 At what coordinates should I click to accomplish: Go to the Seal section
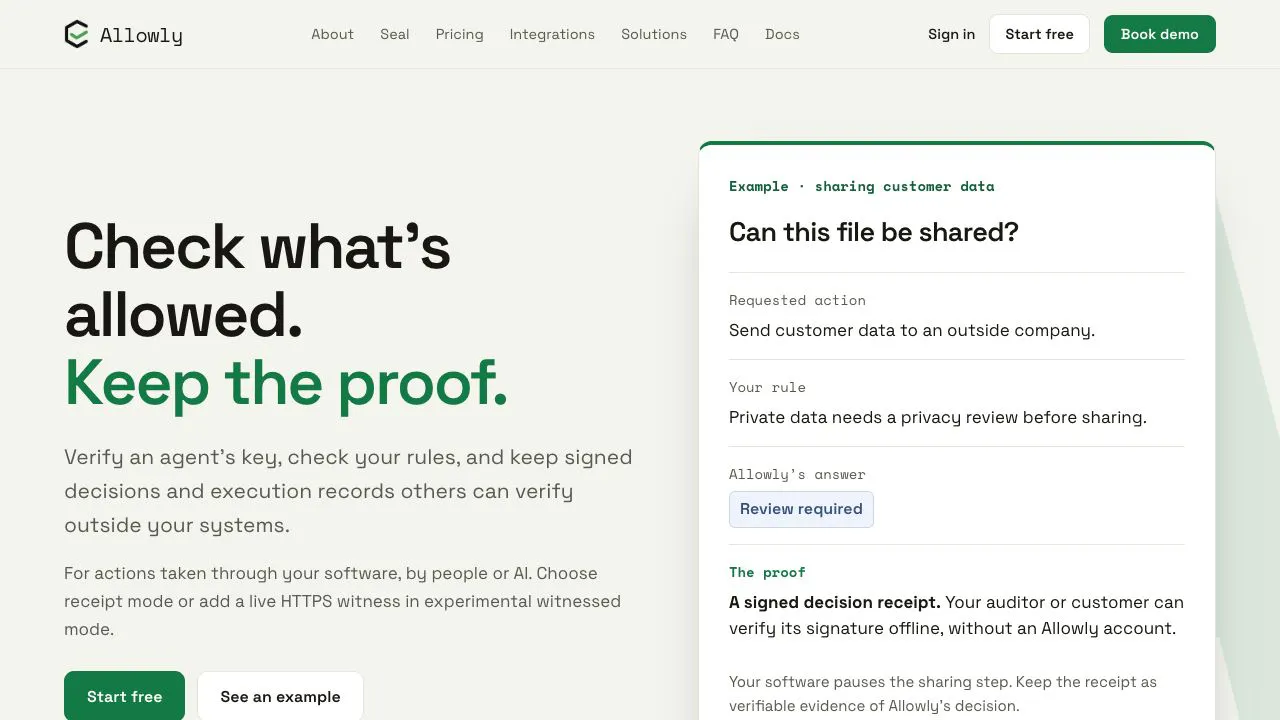(x=395, y=34)
